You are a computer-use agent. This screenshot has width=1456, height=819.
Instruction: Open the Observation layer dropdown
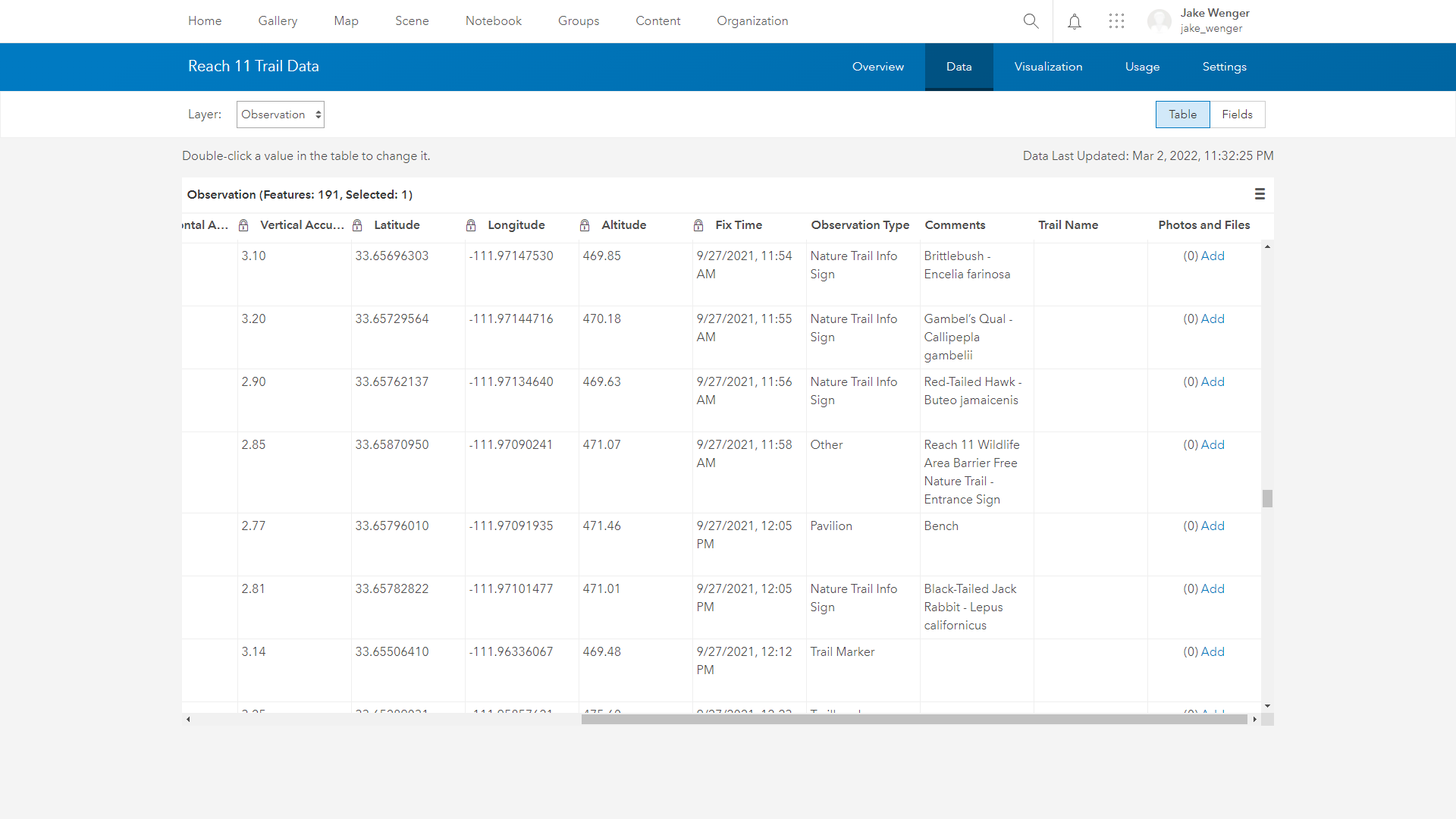click(281, 115)
